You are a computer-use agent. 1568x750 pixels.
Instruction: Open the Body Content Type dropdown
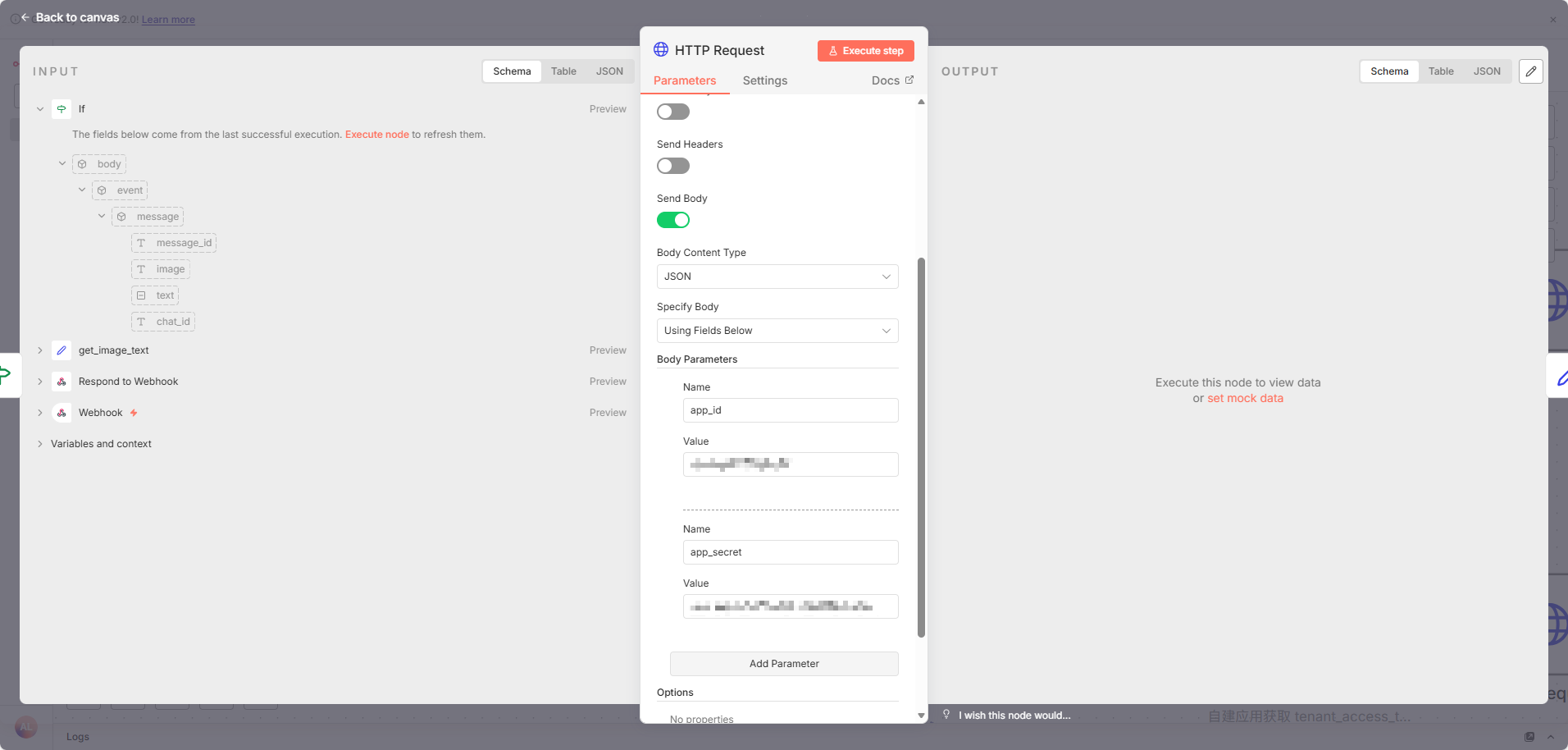coord(777,277)
